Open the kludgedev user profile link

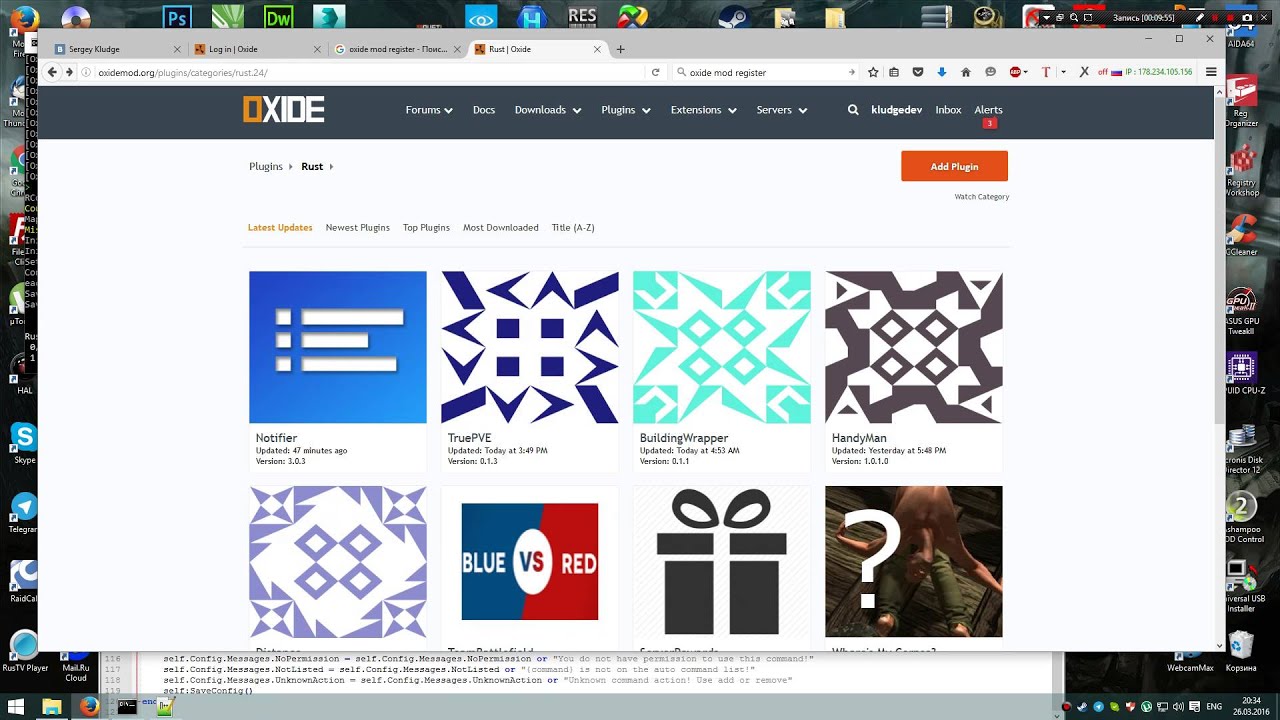896,110
